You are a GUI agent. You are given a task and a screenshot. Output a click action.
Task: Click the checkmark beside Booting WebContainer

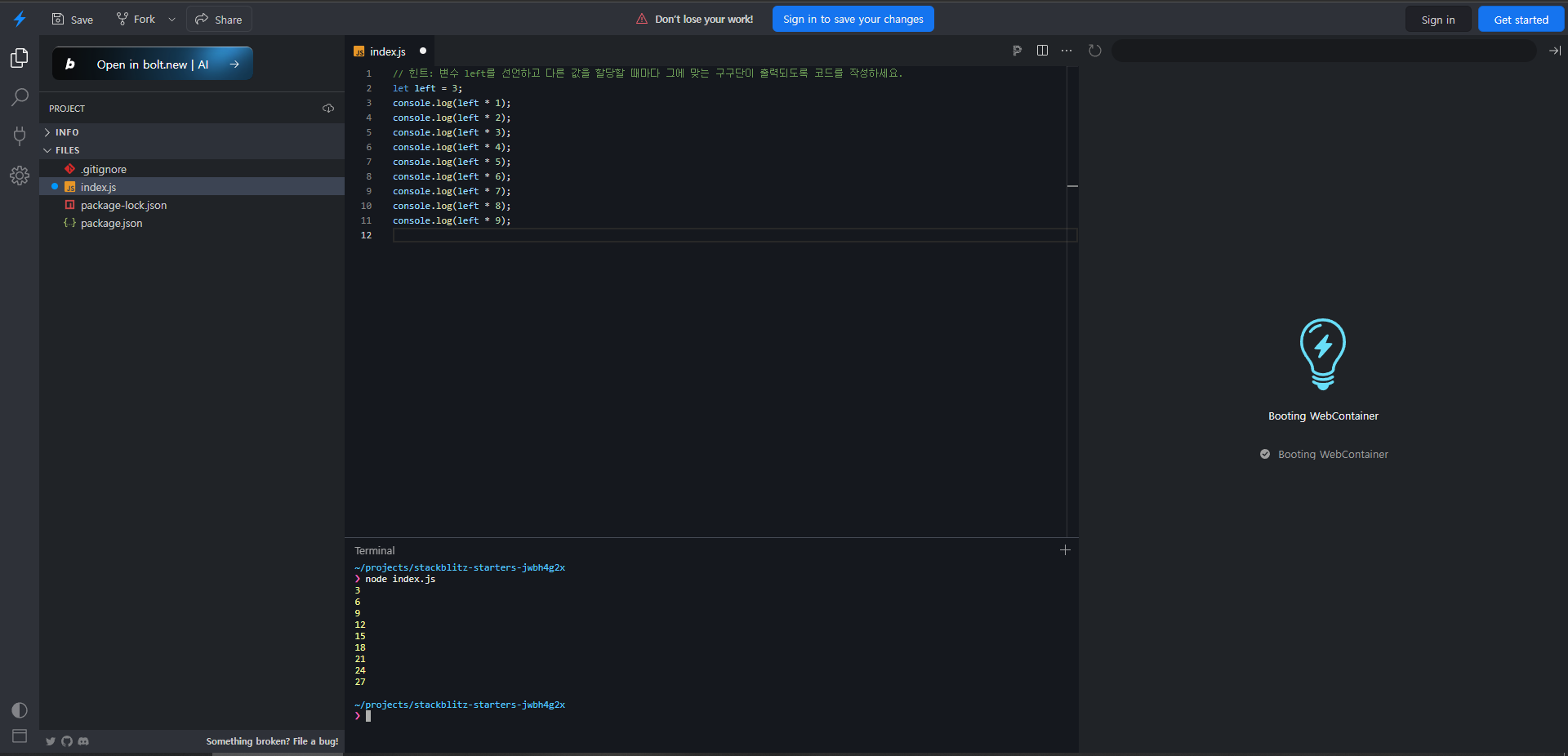tap(1265, 454)
